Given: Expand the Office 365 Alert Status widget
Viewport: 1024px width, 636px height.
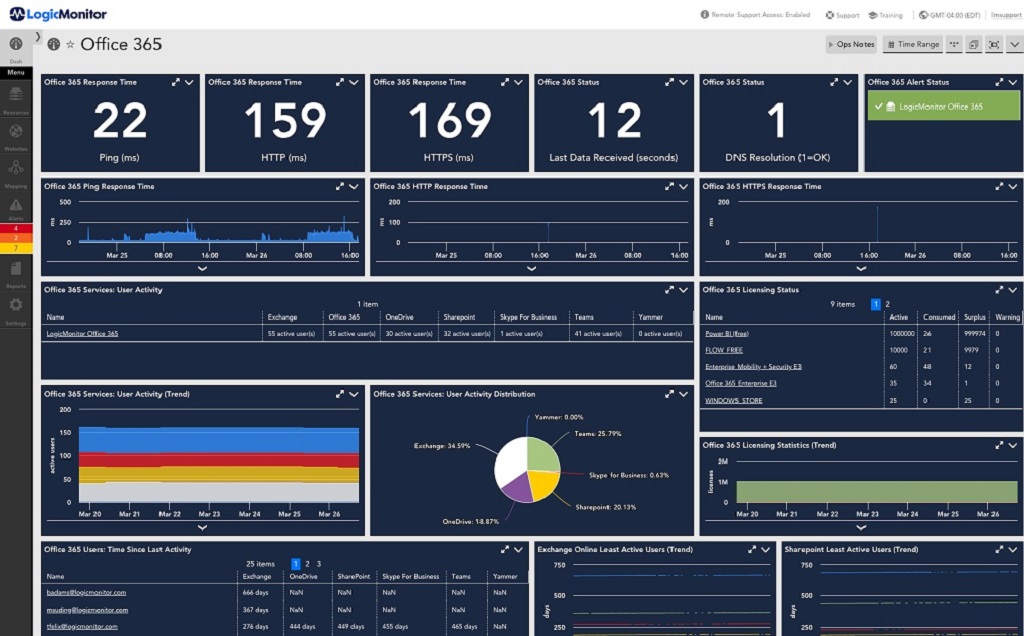Looking at the screenshot, I should 999,82.
